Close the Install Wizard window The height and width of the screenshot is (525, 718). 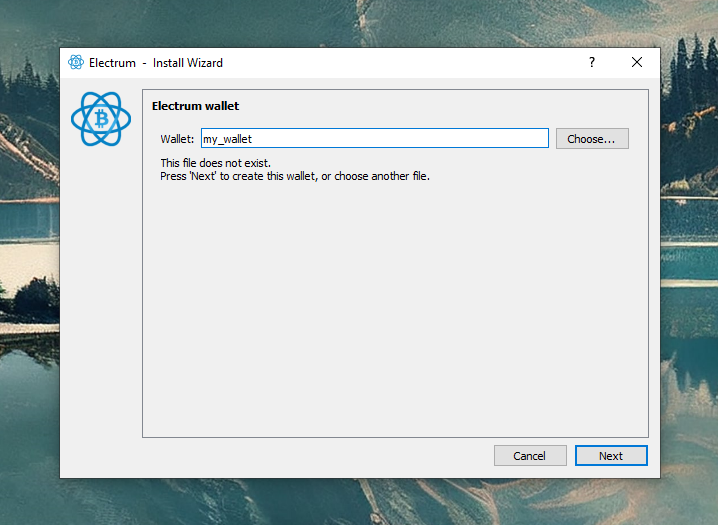(637, 62)
